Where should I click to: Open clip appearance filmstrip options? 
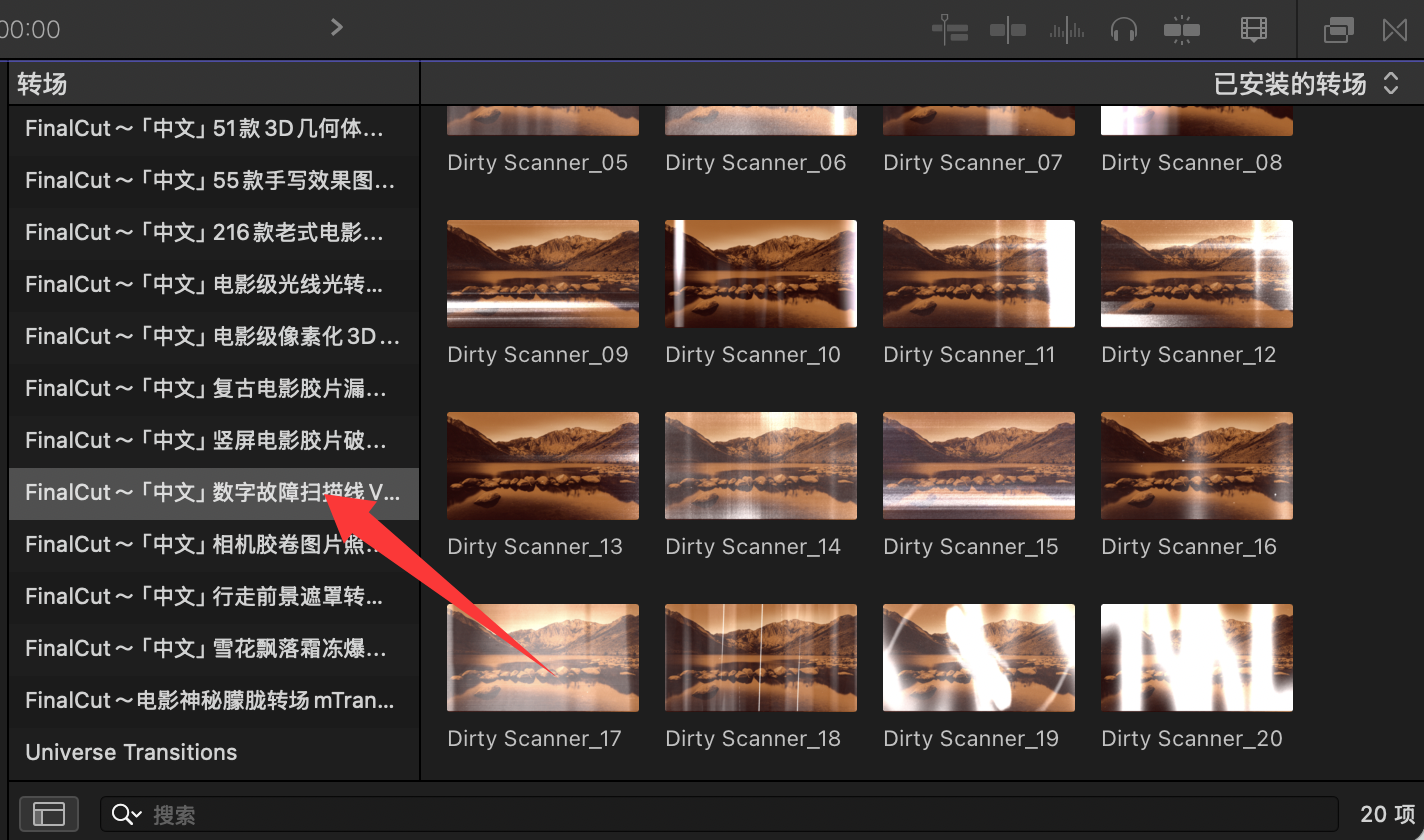[x=1254, y=30]
